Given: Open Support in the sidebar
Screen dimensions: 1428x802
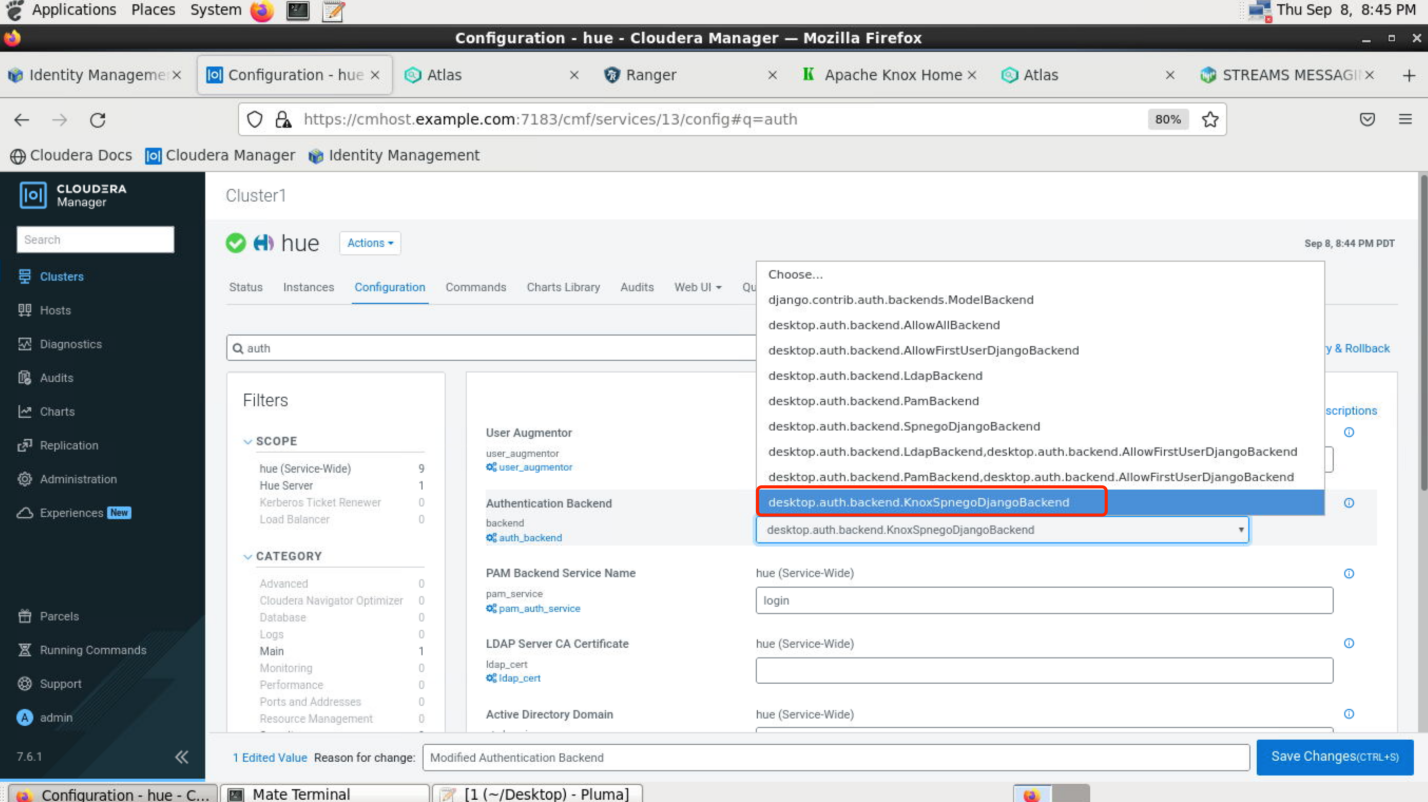Looking at the screenshot, I should [x=50, y=684].
